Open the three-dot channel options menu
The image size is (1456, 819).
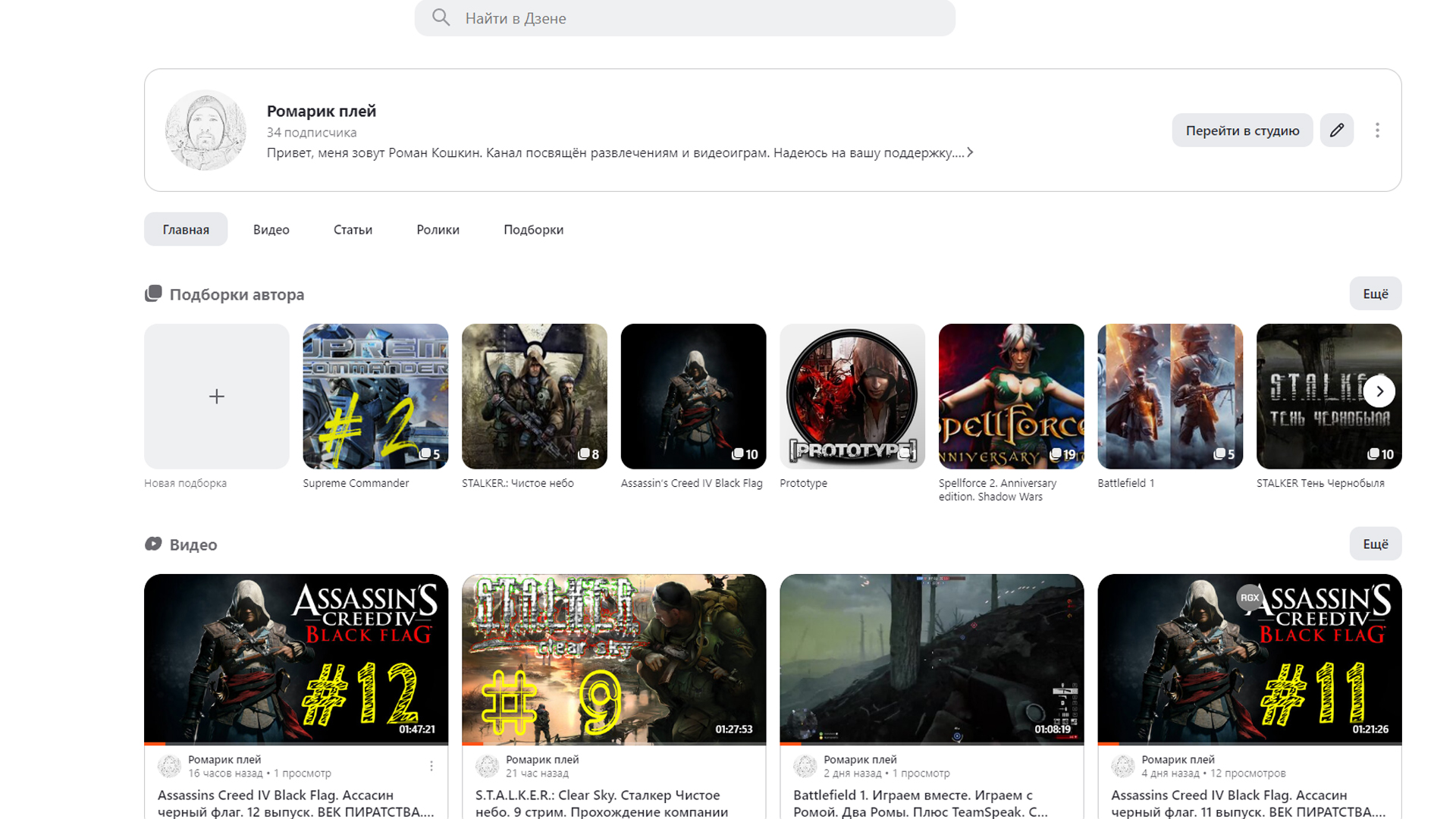coord(1377,130)
